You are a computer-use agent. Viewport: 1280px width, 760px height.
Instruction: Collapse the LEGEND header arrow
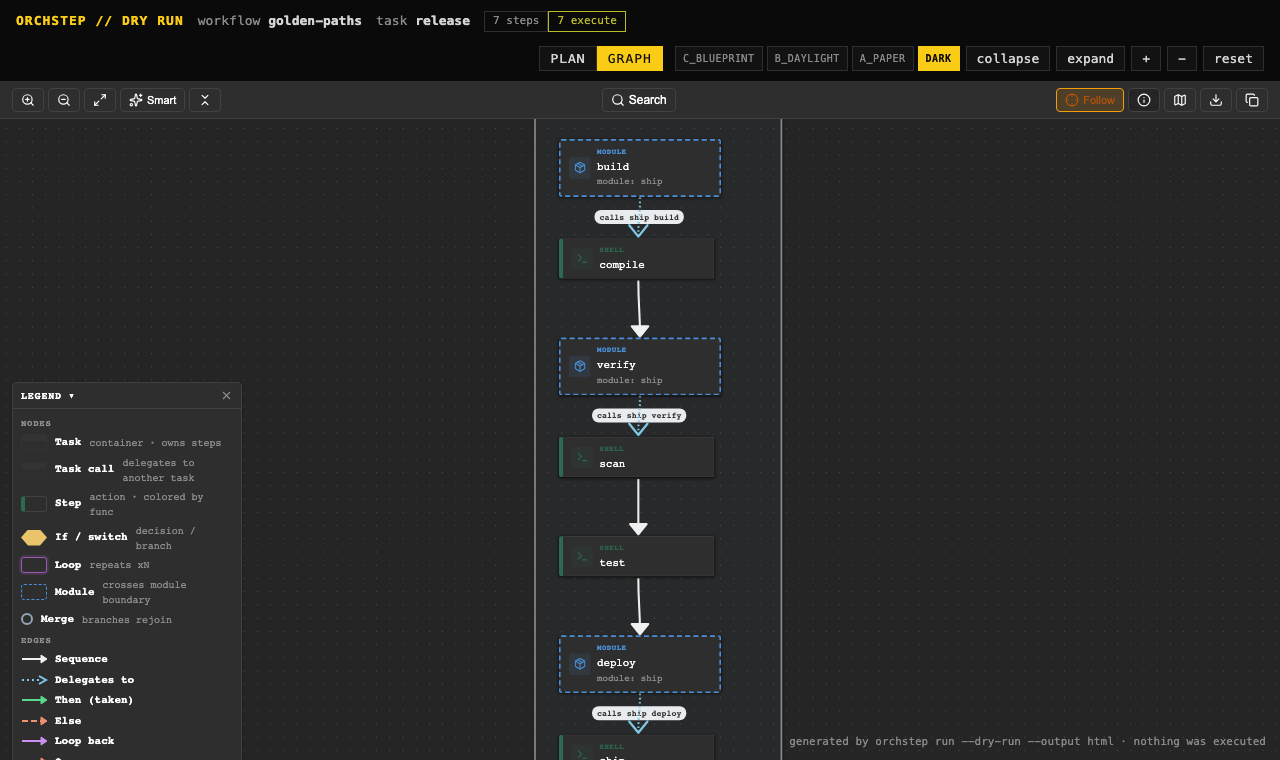click(x=71, y=396)
